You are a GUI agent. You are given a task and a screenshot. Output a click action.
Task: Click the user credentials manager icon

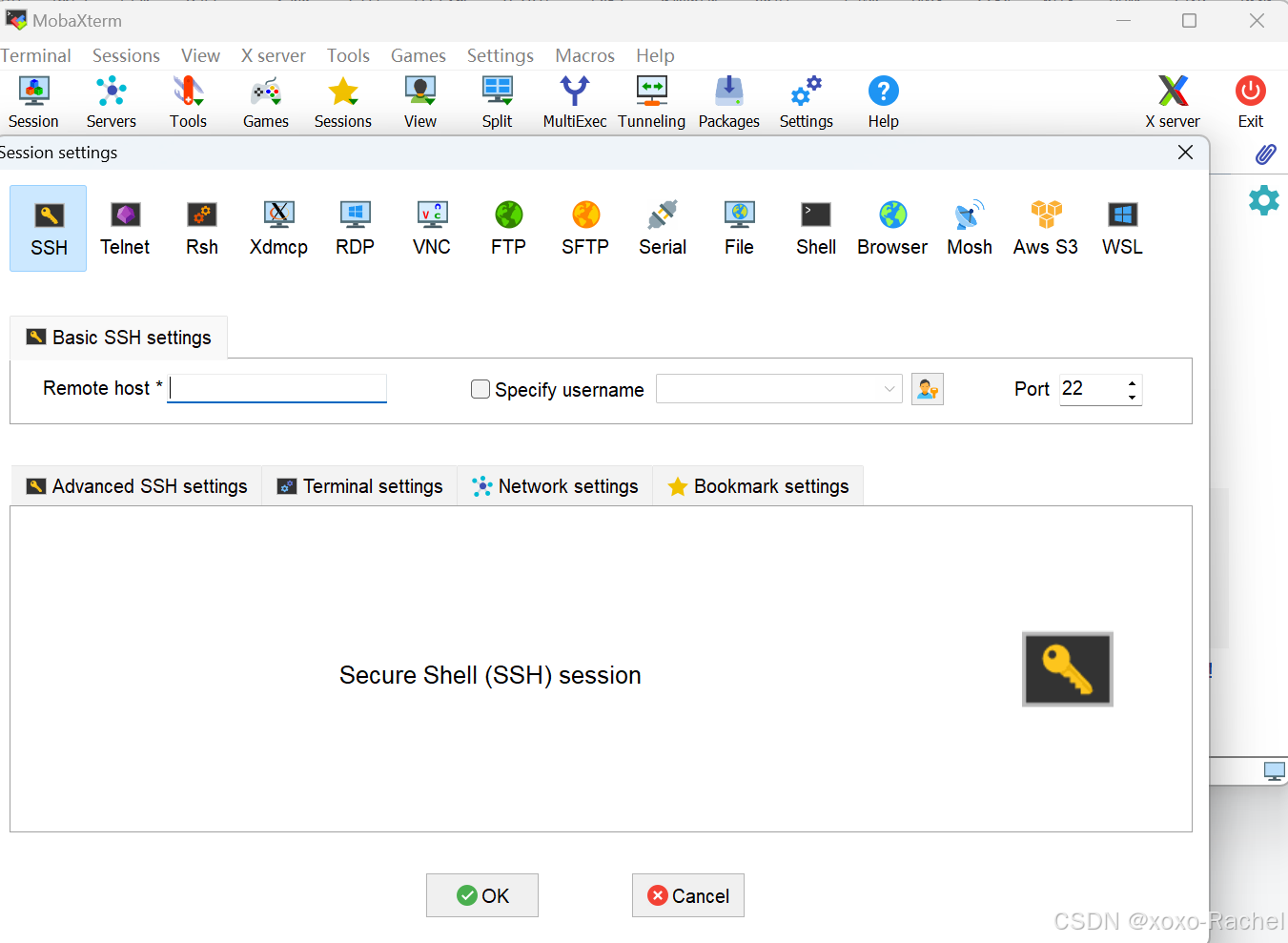pyautogui.click(x=928, y=389)
